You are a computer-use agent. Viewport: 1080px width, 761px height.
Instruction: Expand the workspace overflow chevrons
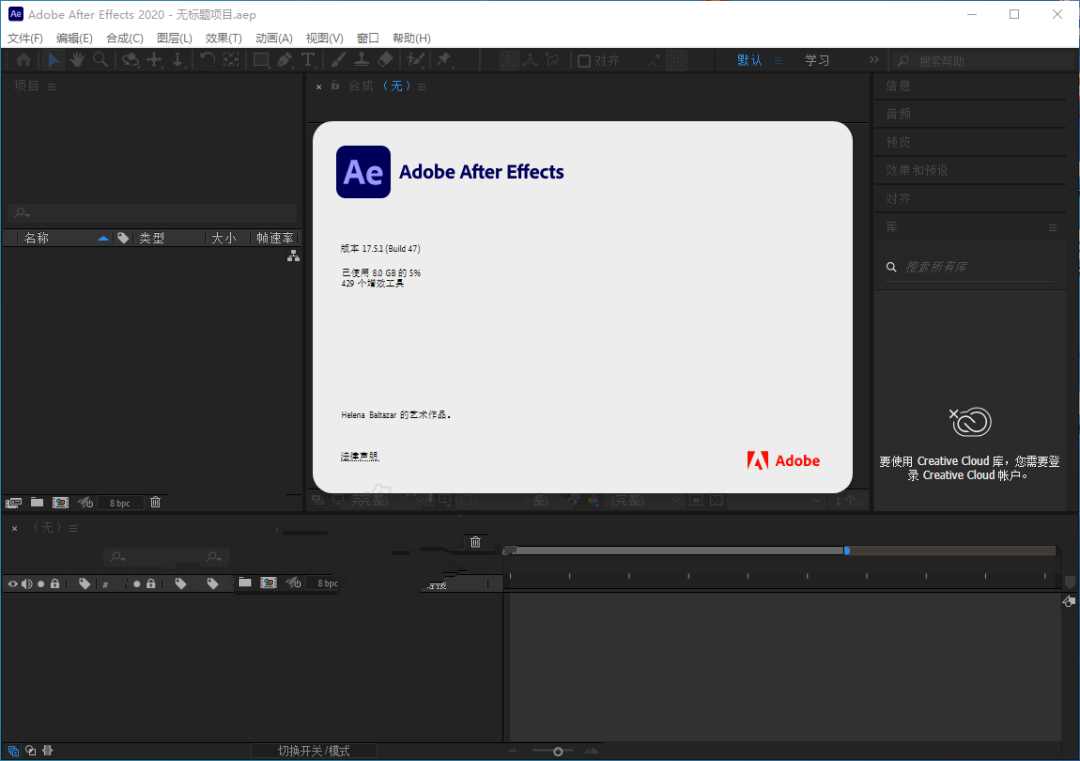(874, 60)
